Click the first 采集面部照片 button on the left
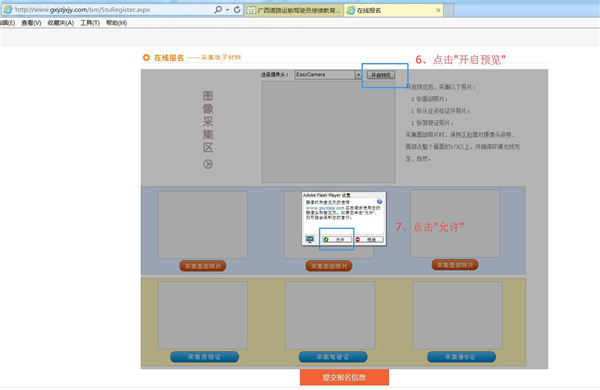Viewport: 600px width, 390px height. coord(203,266)
